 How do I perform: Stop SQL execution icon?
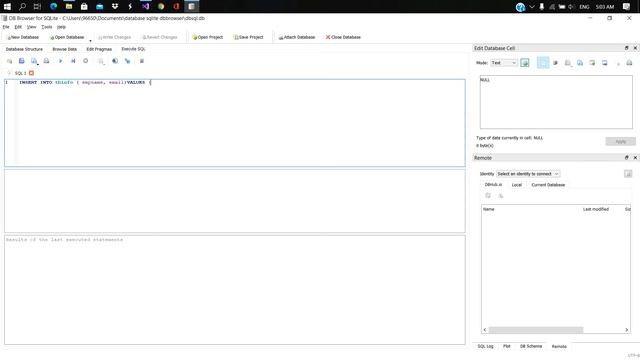(86, 61)
